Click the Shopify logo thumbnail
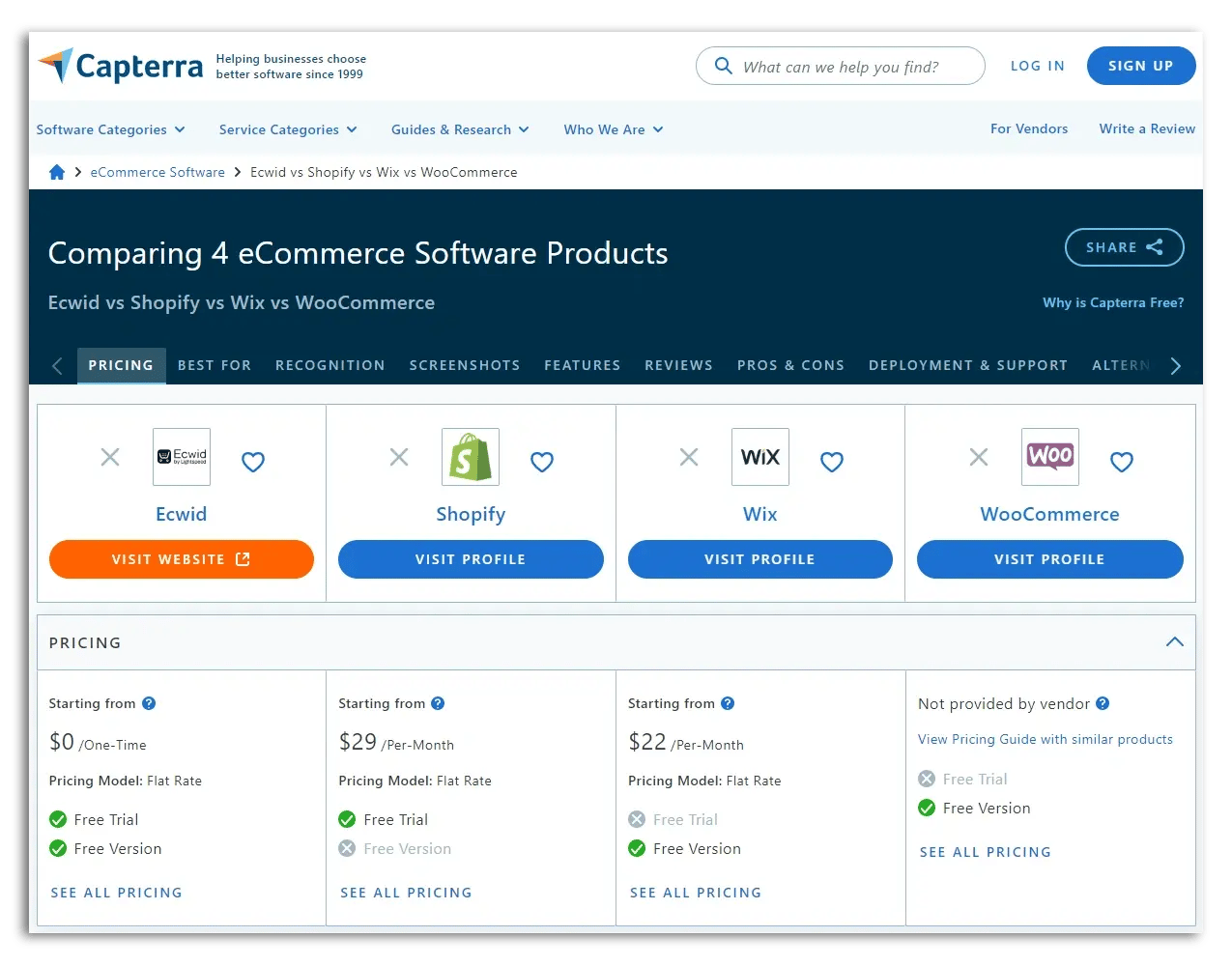The image size is (1232, 966). click(471, 457)
